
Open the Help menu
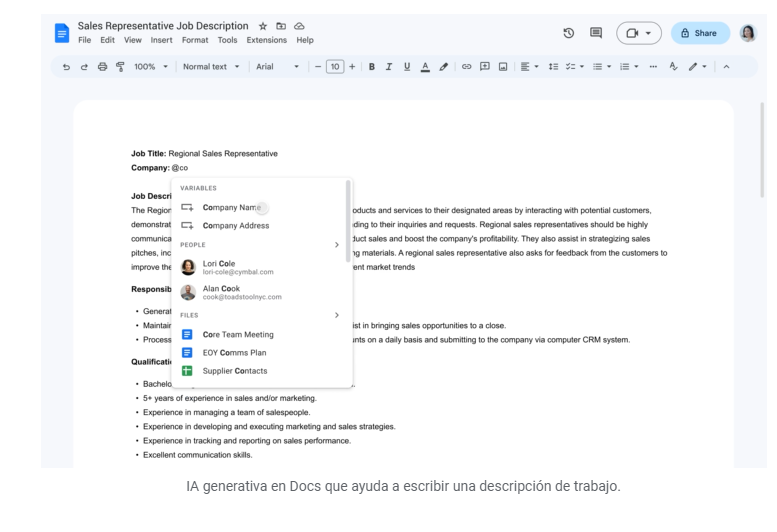[305, 40]
